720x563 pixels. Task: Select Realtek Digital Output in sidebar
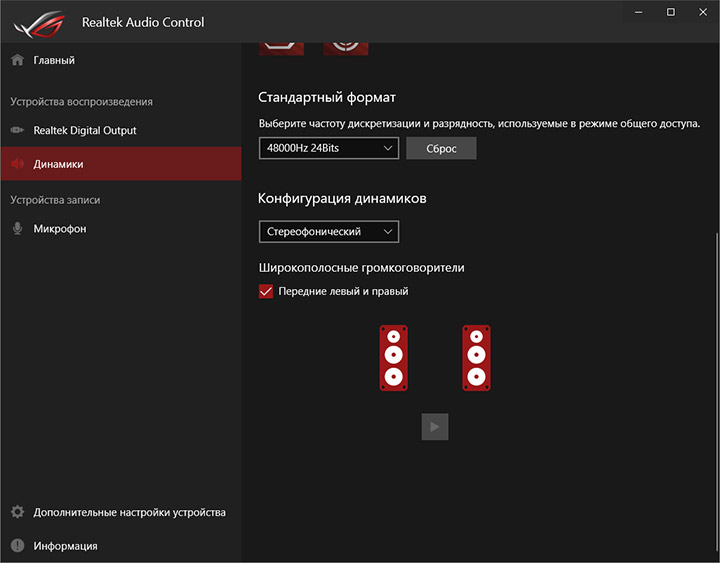point(85,130)
